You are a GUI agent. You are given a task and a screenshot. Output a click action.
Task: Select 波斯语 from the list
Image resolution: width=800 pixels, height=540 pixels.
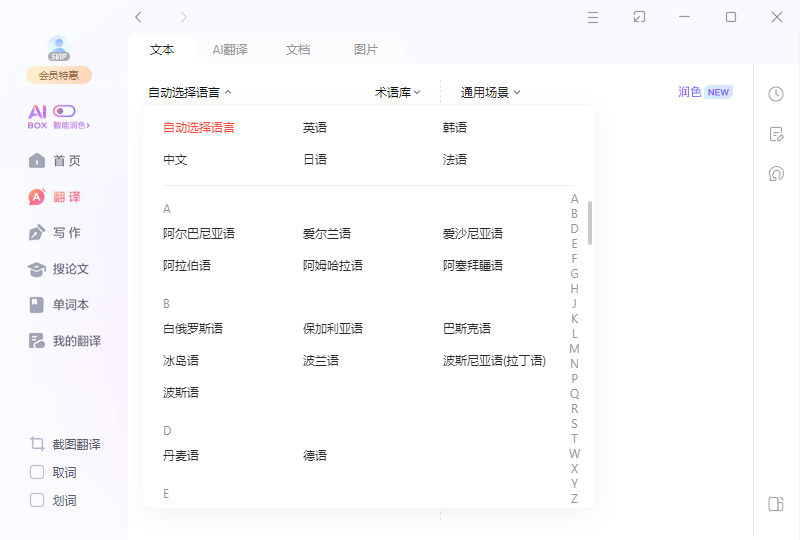181,392
